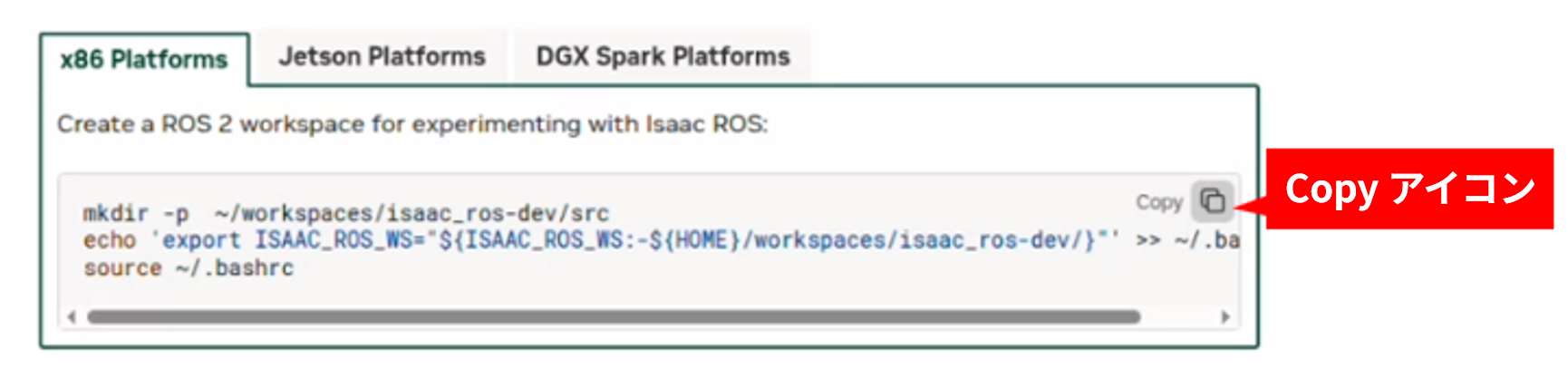Click the "source ~/.bashrc" line
This screenshot has height=369, width=1568.
coord(189,268)
